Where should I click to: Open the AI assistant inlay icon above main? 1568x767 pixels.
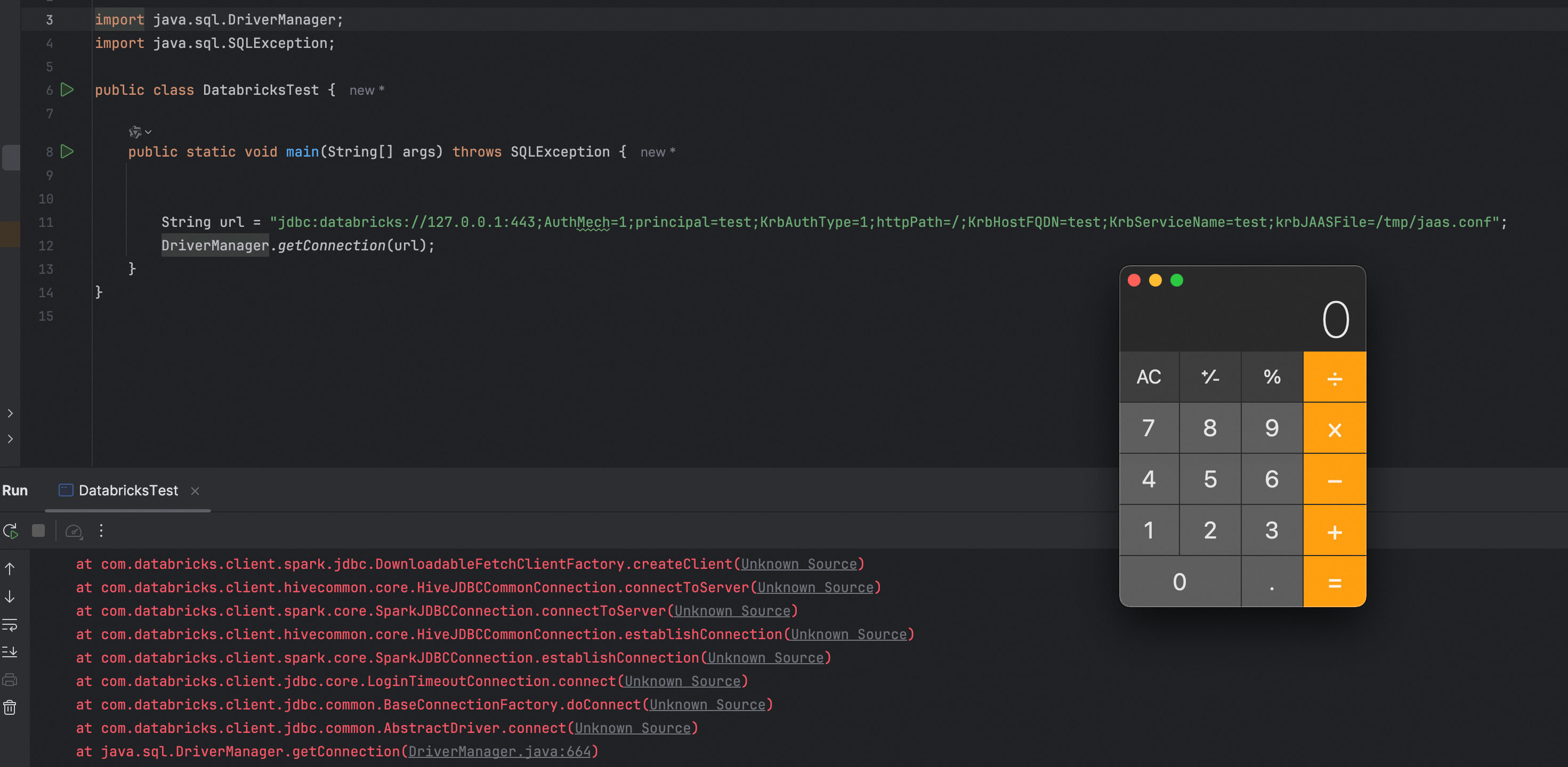140,132
